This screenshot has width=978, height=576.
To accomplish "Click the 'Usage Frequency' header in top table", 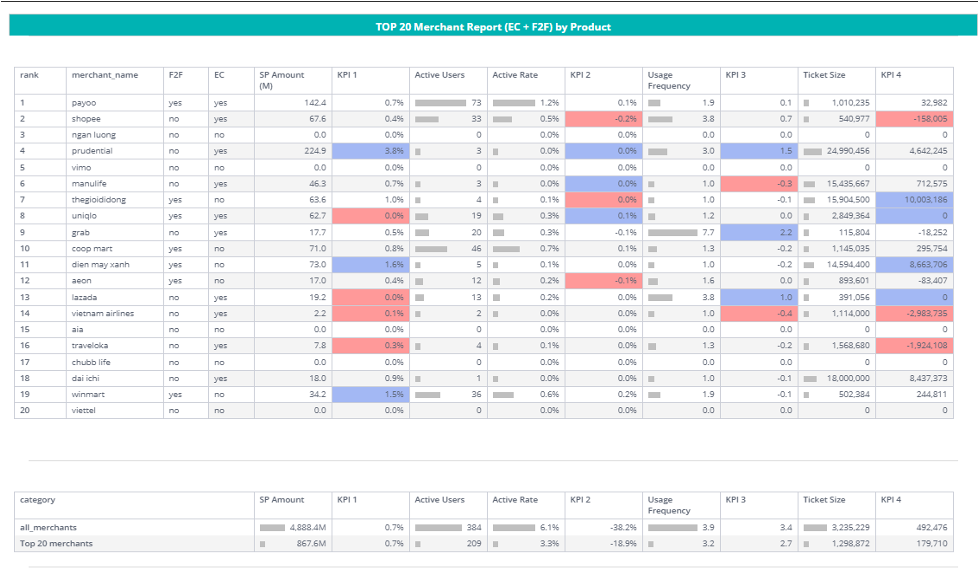I will point(669,80).
